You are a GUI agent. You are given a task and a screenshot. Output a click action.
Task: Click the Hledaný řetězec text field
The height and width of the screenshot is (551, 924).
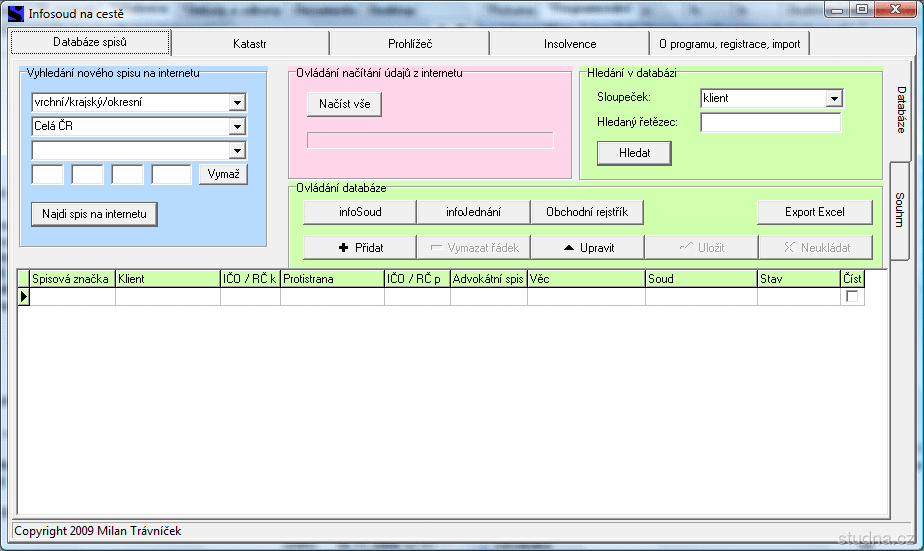tap(770, 122)
